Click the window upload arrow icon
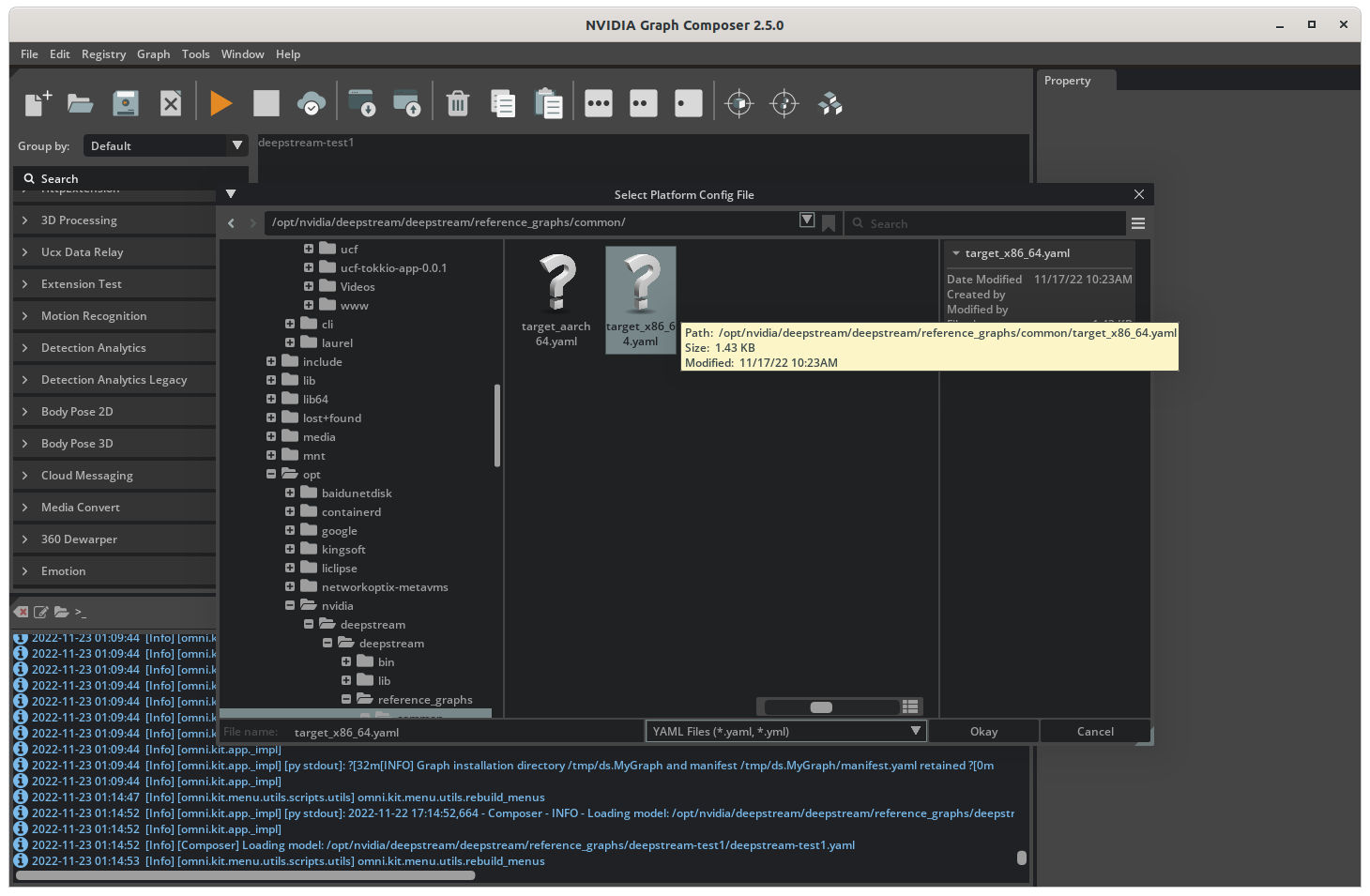This screenshot has width=1370, height=896. coord(406,103)
